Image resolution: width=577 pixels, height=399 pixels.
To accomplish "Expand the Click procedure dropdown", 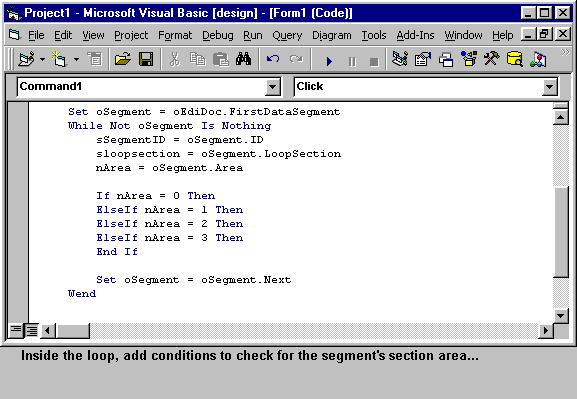I will [549, 87].
